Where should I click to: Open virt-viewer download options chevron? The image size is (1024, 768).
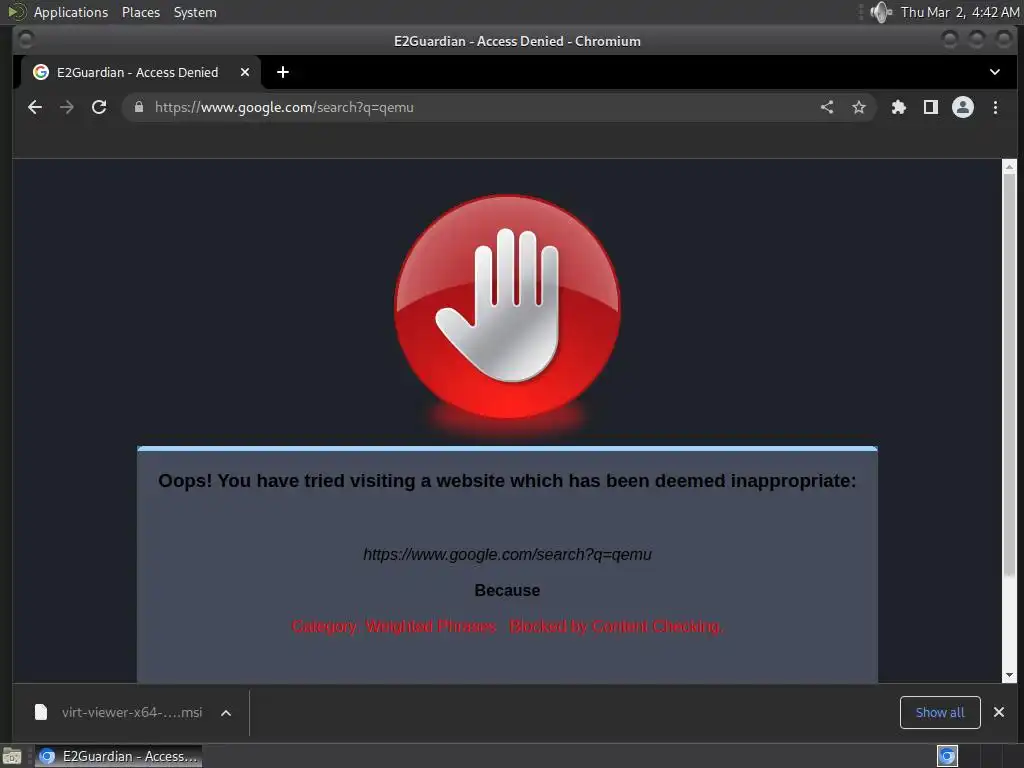coord(226,712)
